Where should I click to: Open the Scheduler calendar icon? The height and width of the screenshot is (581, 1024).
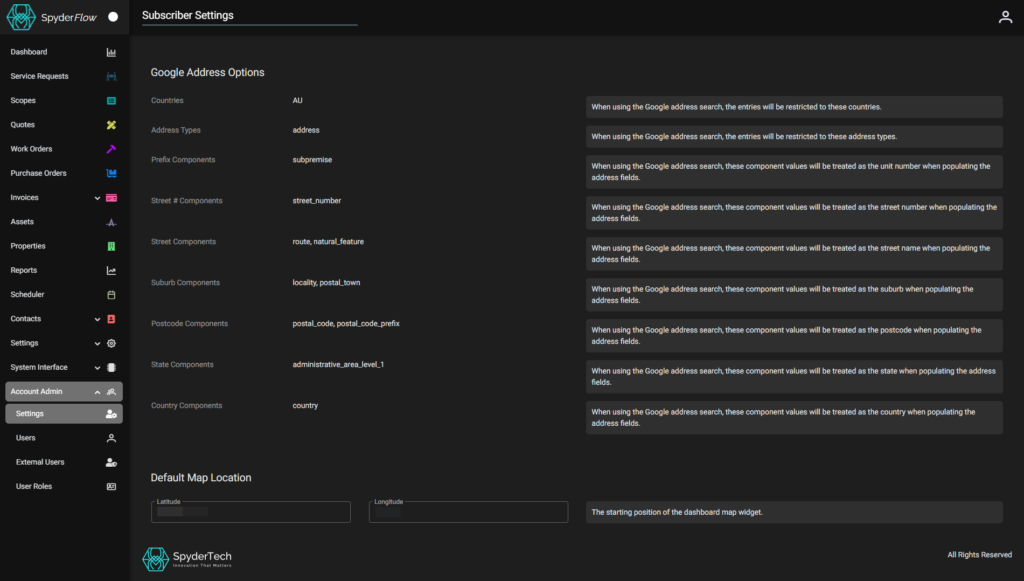(x=112, y=294)
